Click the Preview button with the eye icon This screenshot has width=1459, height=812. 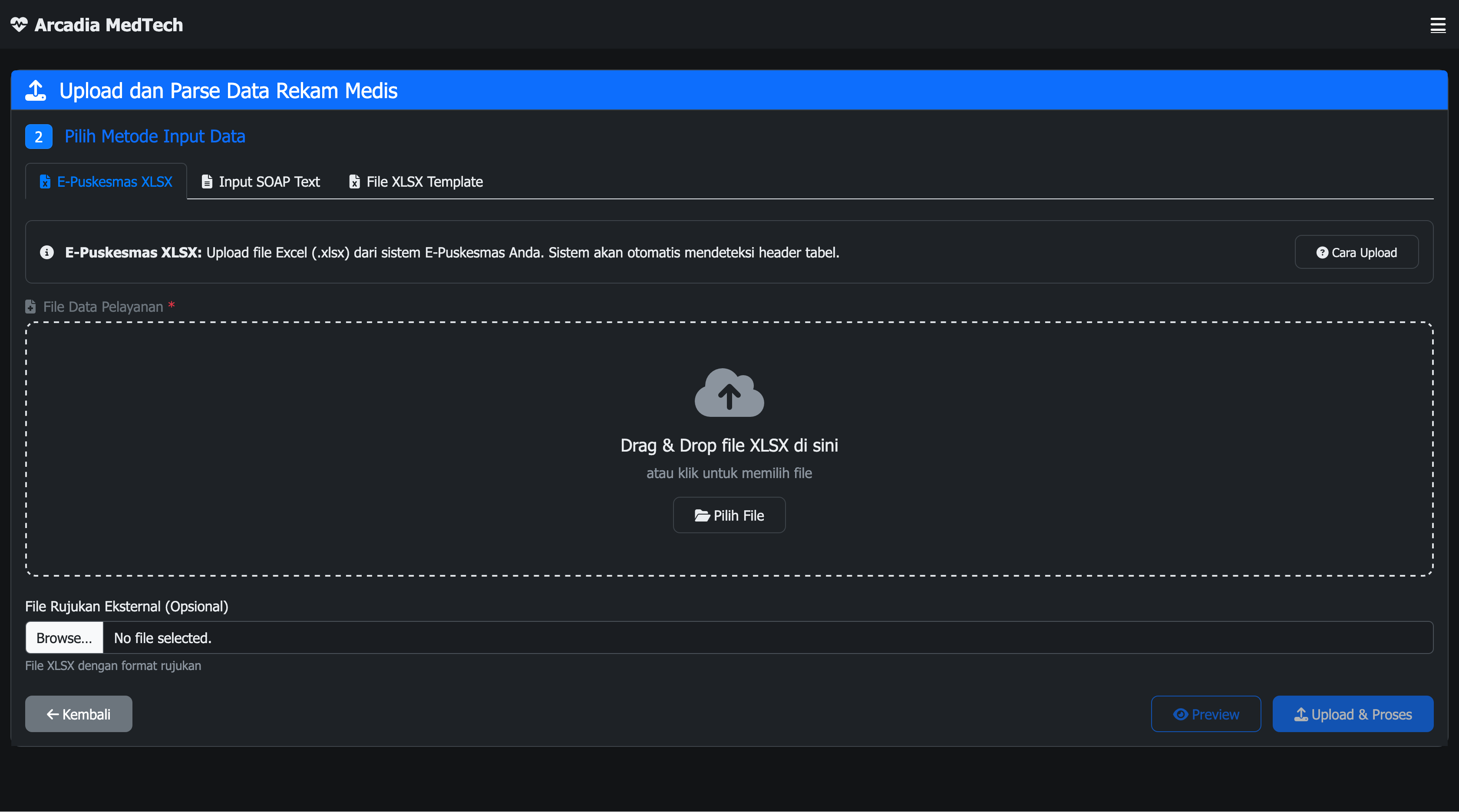(x=1205, y=714)
